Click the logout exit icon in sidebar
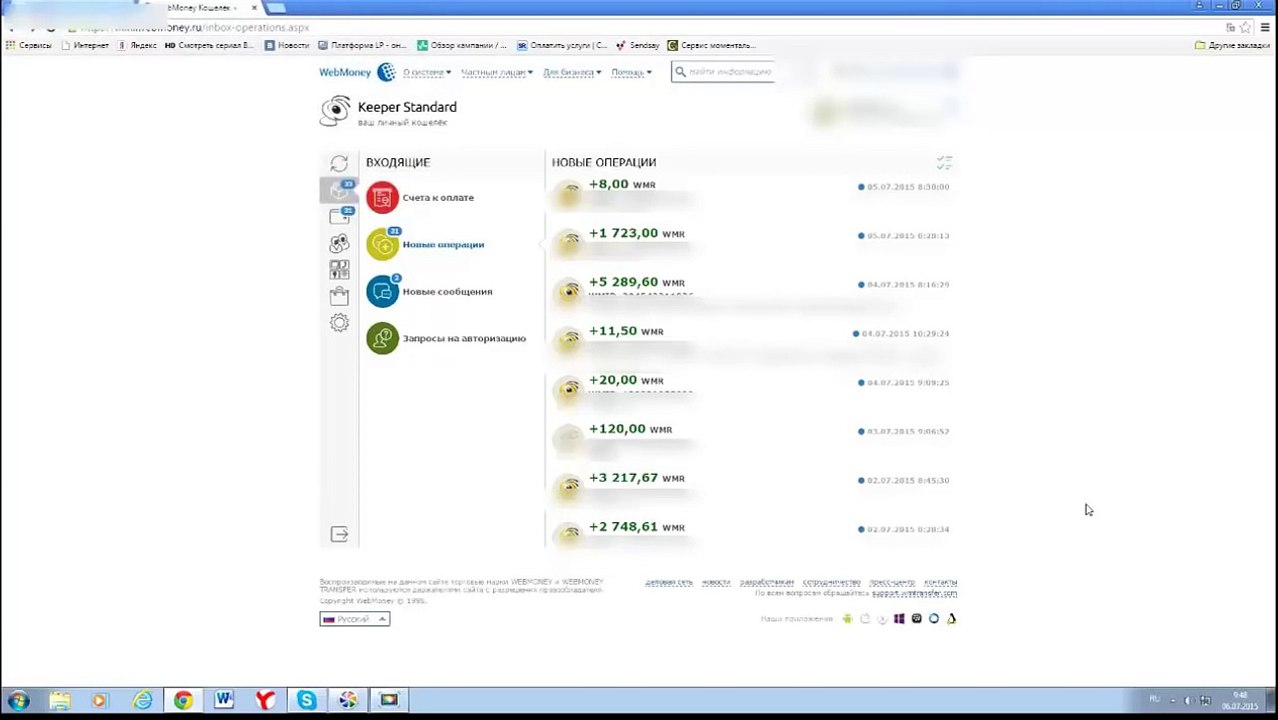 (339, 534)
